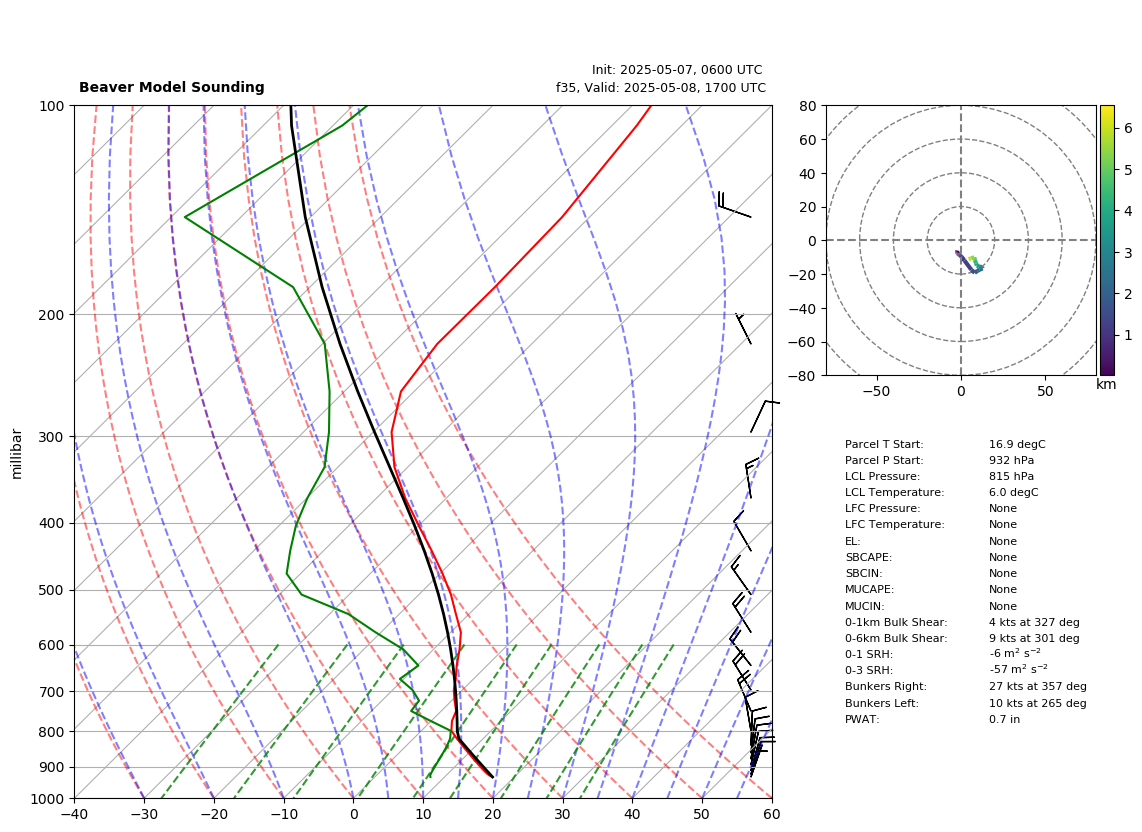Click the "9 kts at 301 deg" value
This screenshot has width=1142, height=832.
1034,638
